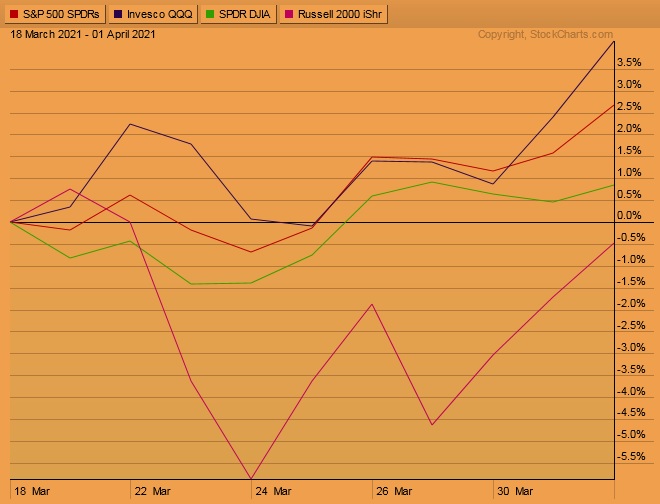Click the '26 Mar' x-axis label
The height and width of the screenshot is (504, 660).
pyautogui.click(x=394, y=491)
